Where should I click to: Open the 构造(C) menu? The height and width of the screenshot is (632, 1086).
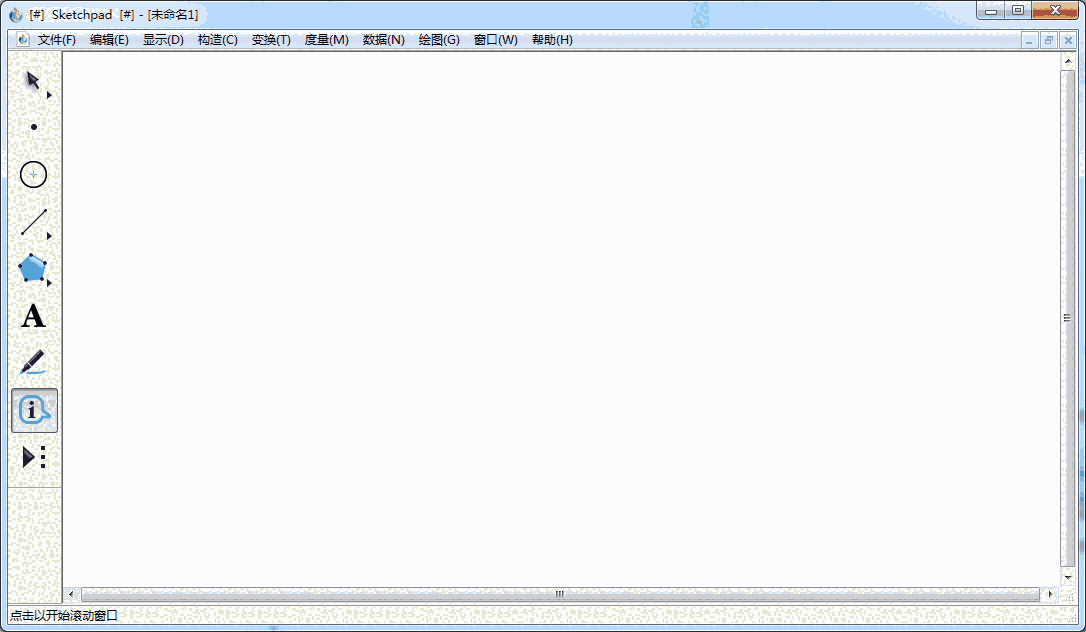[217, 40]
